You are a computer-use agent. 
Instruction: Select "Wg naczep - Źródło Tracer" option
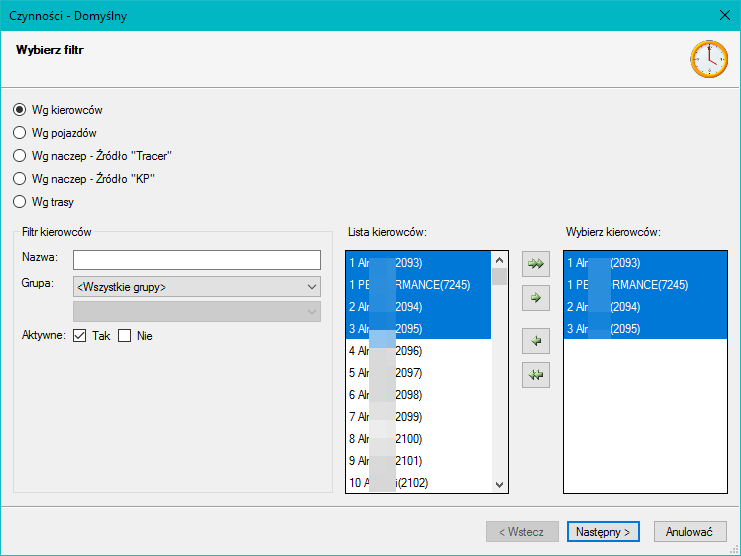coord(20,155)
